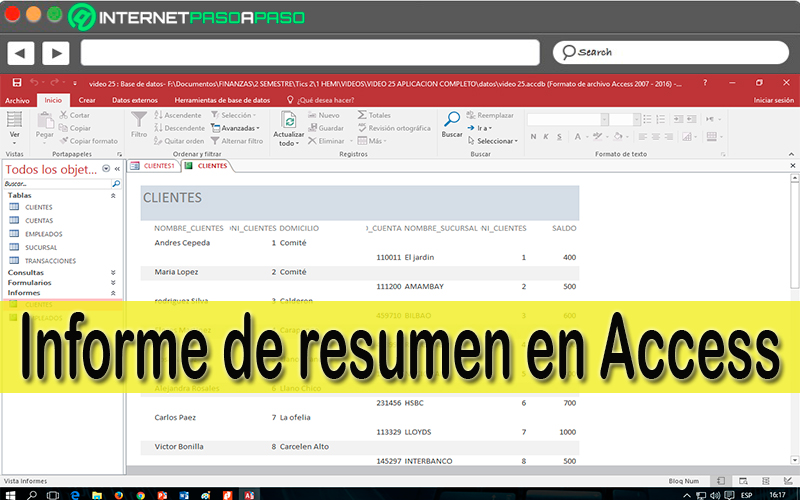Toggle Totales sigma row
Image resolution: width=800 pixels, height=500 pixels.
374,115
